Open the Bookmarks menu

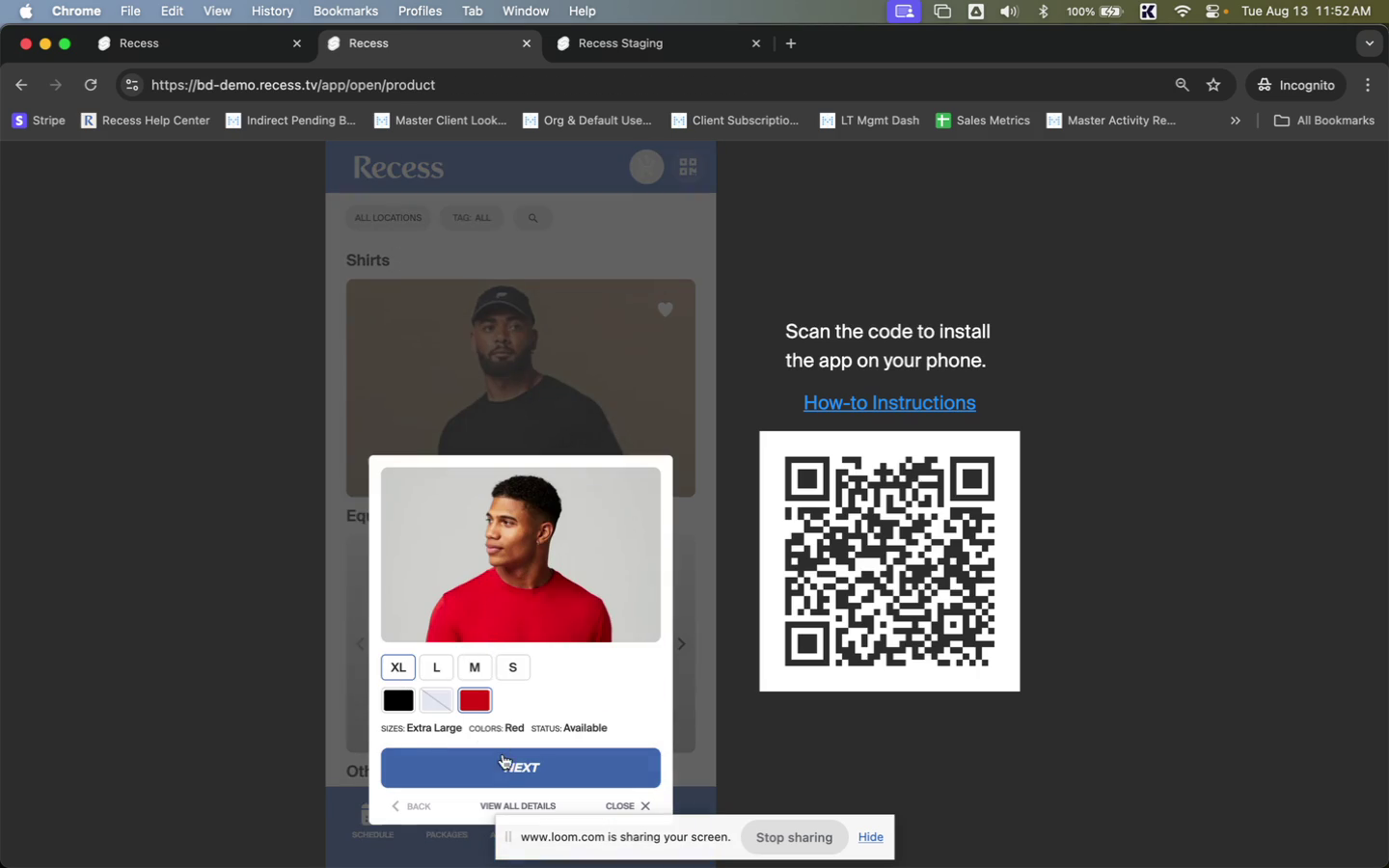click(345, 12)
